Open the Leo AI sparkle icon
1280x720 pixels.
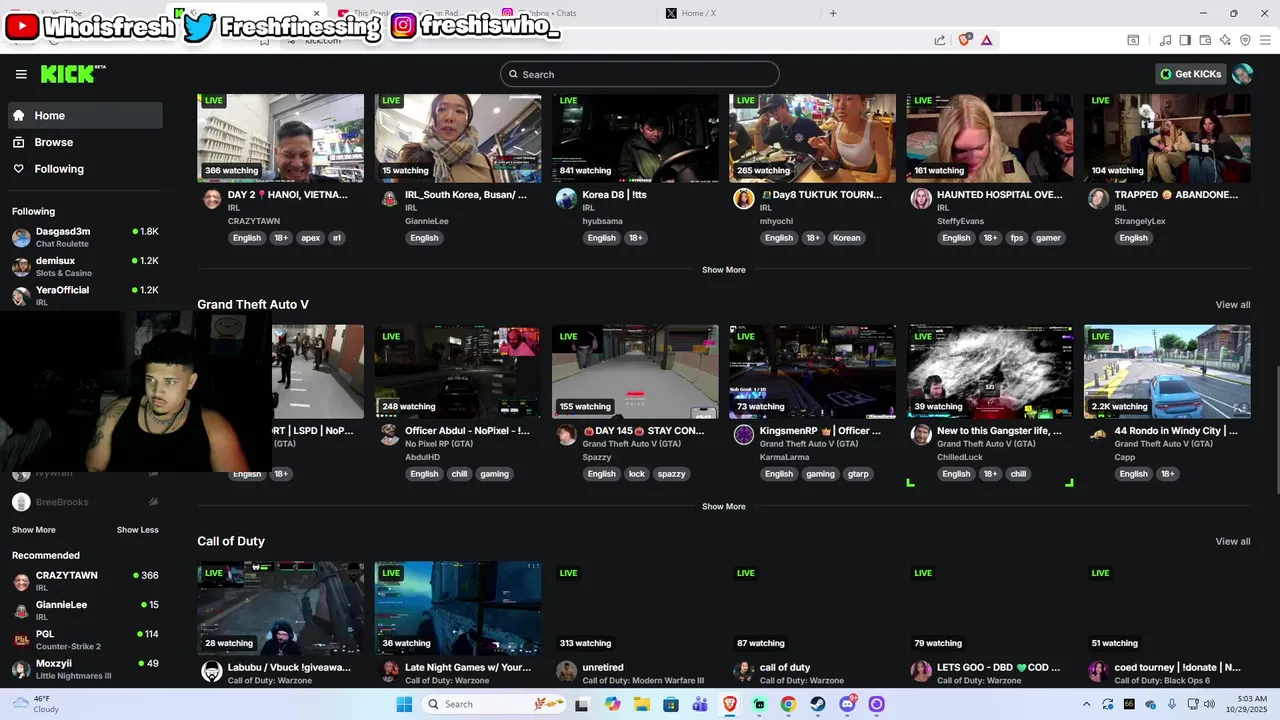click(1225, 40)
